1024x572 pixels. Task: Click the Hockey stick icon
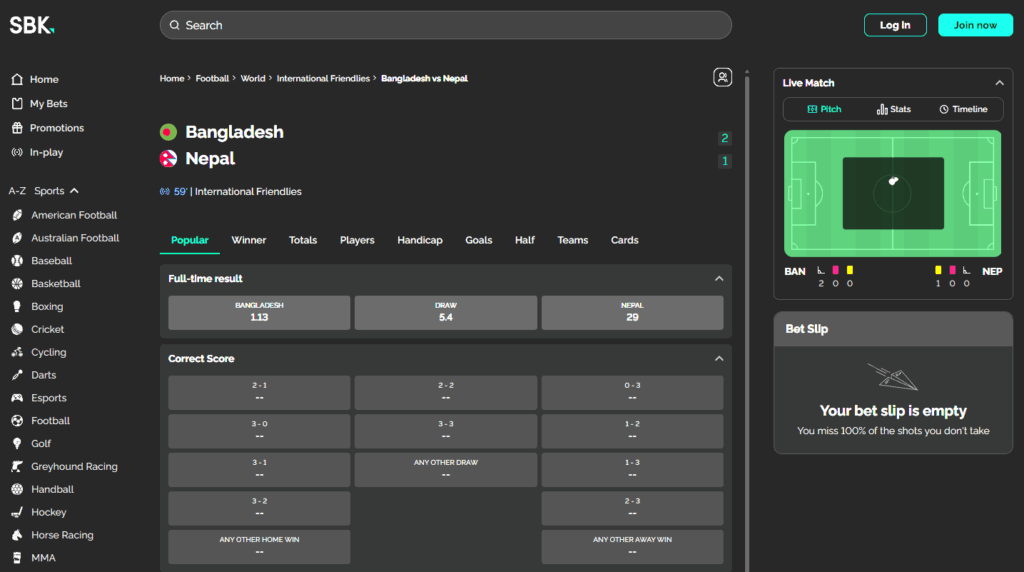click(17, 512)
